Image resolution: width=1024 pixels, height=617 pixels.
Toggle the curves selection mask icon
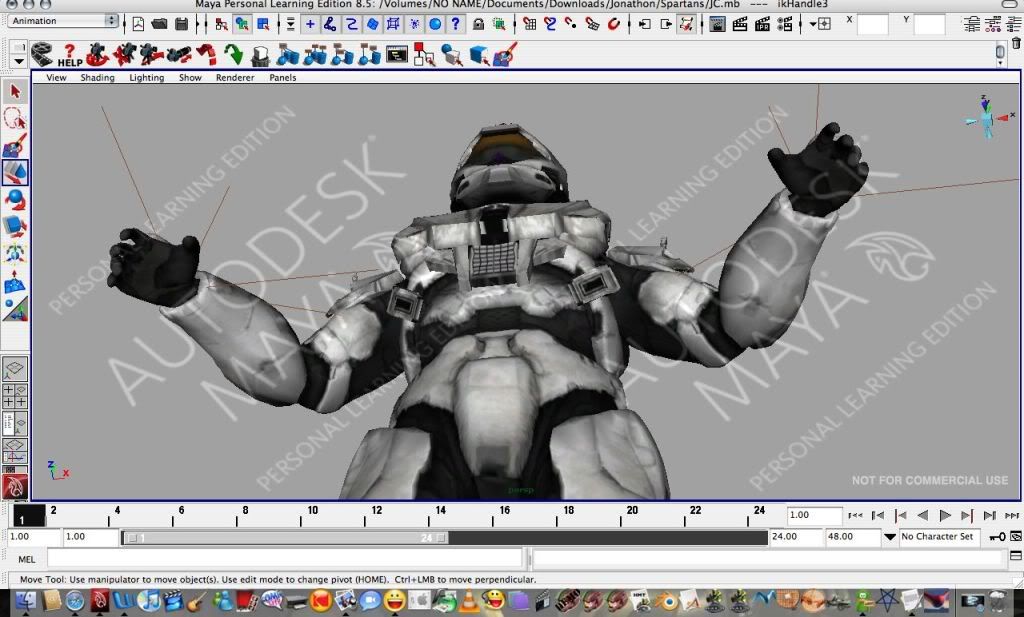click(351, 24)
